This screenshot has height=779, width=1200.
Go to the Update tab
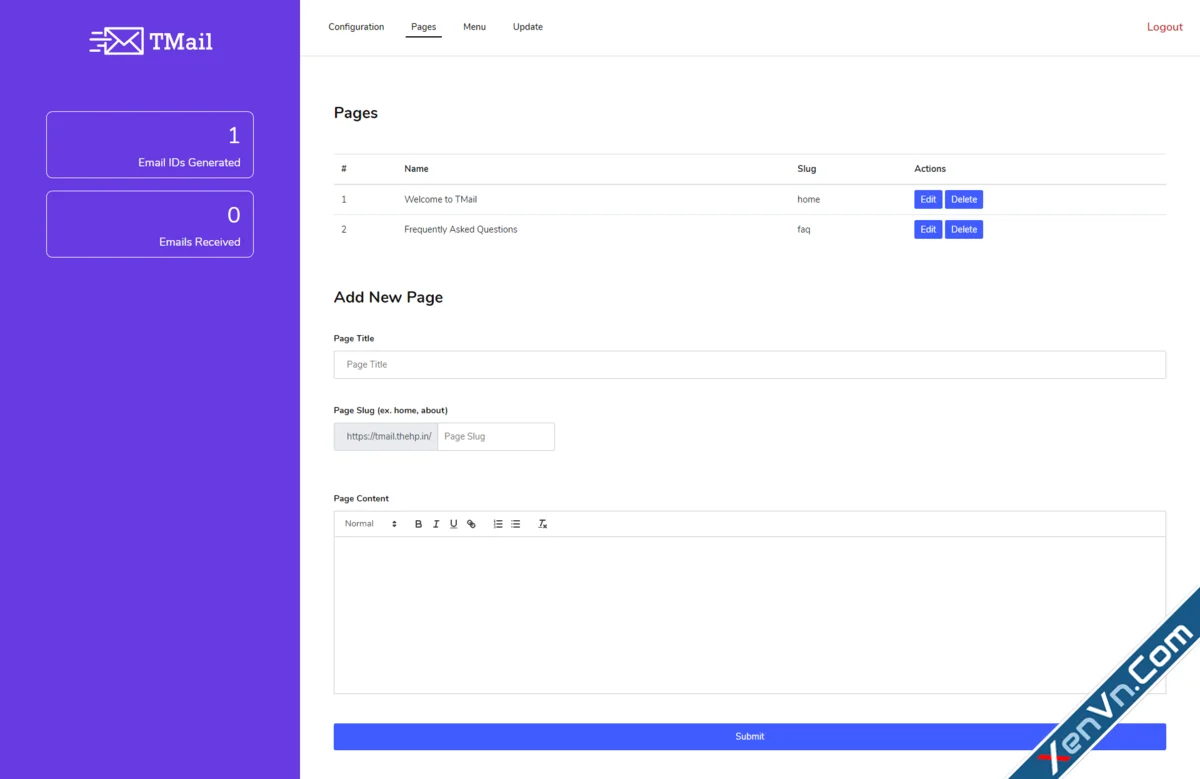528,27
